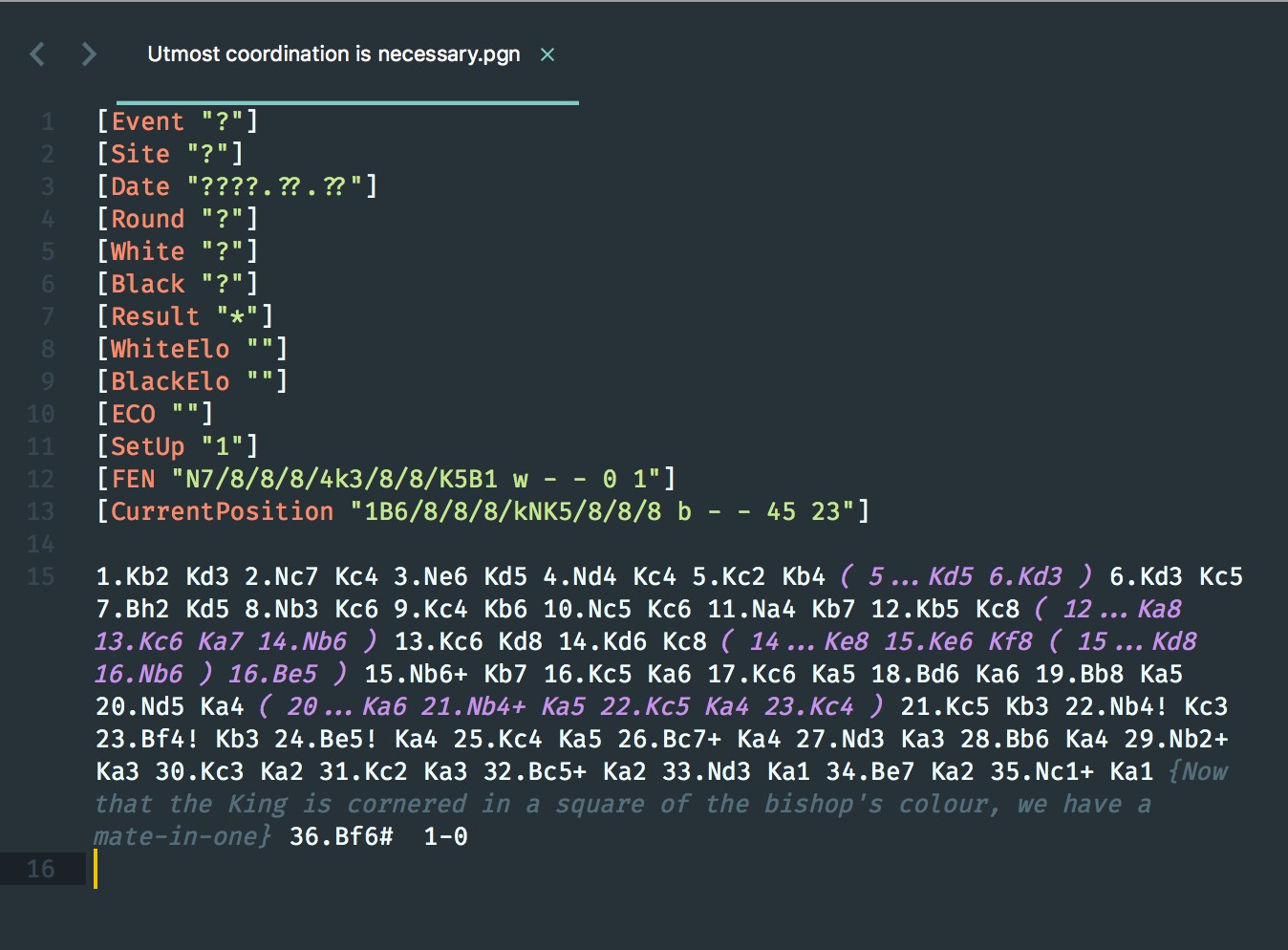Click the ECO tag text

coord(133,414)
